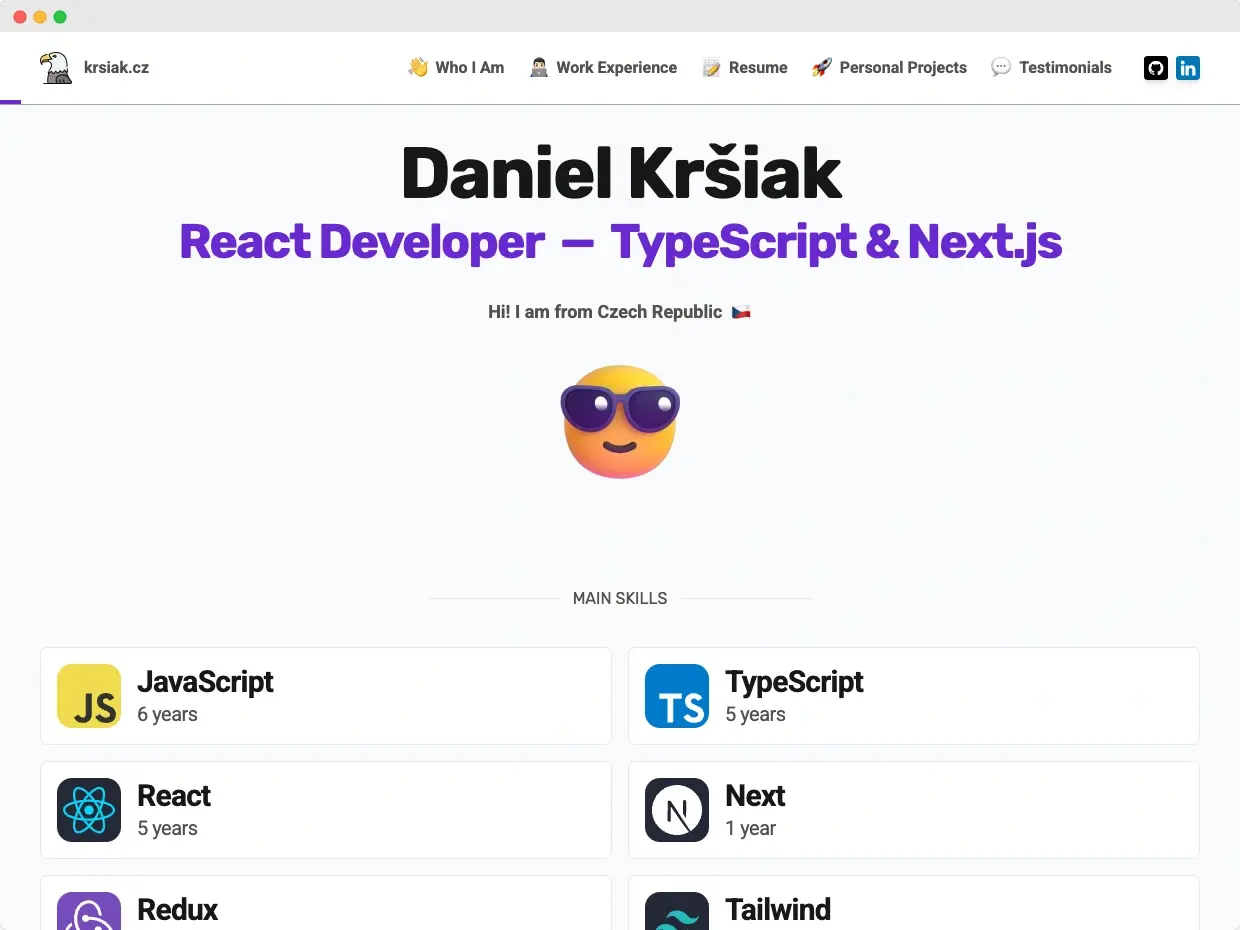The height and width of the screenshot is (930, 1240).
Task: Click the waving hand emoji icon
Action: click(x=418, y=67)
